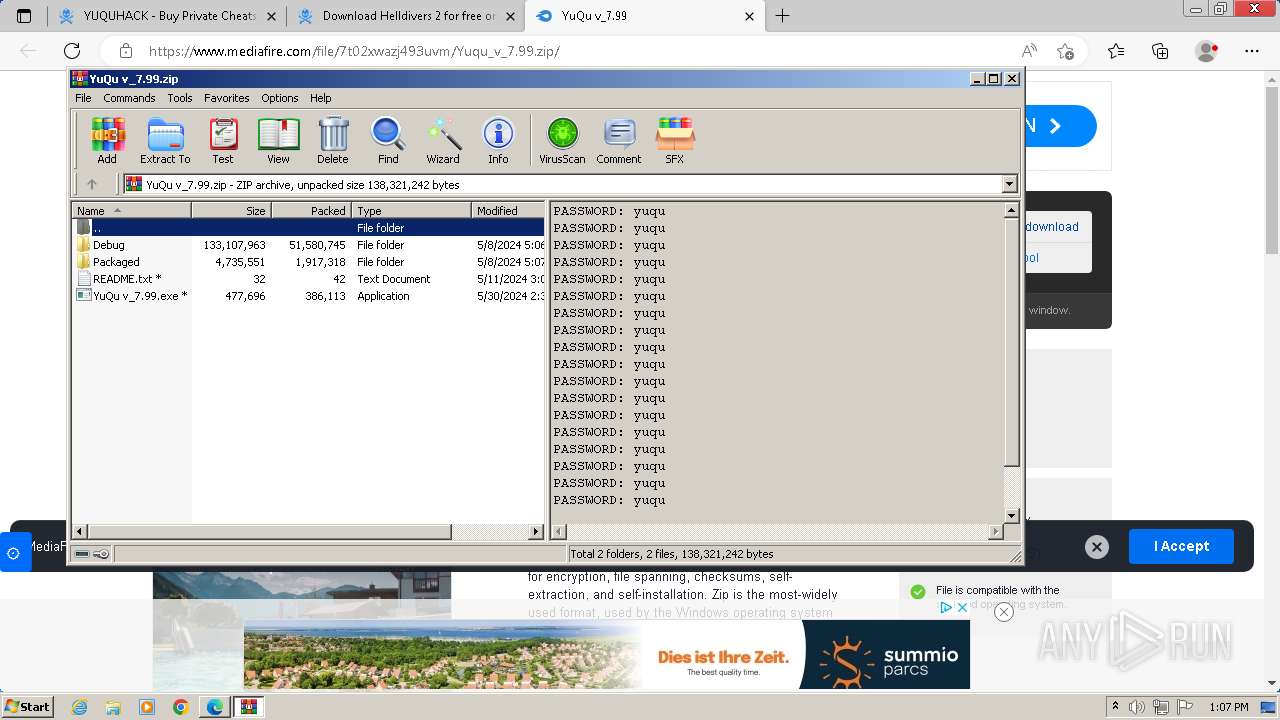The height and width of the screenshot is (720, 1280).
Task: Click the View file icon
Action: 278,141
